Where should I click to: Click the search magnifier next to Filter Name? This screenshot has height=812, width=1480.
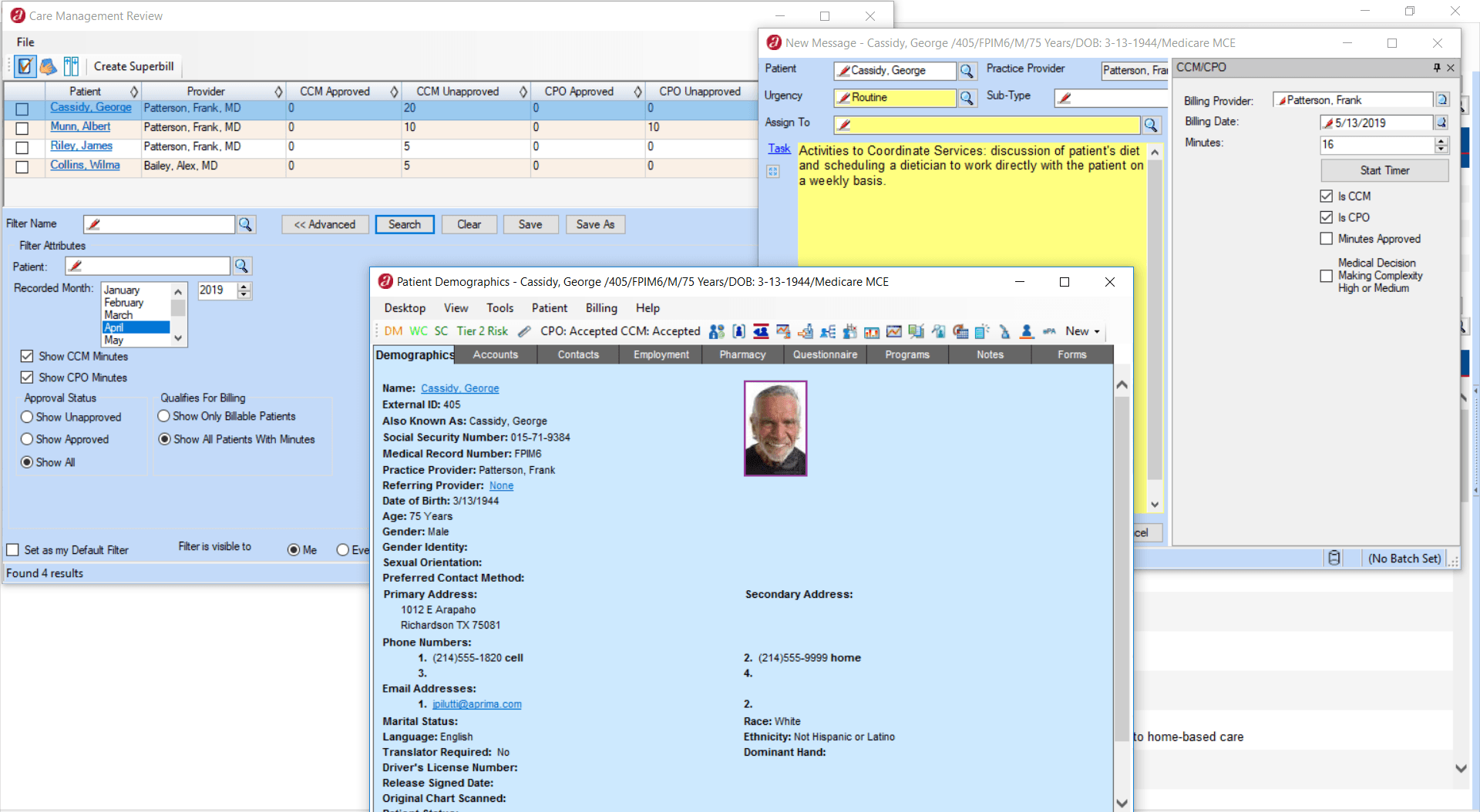[245, 224]
